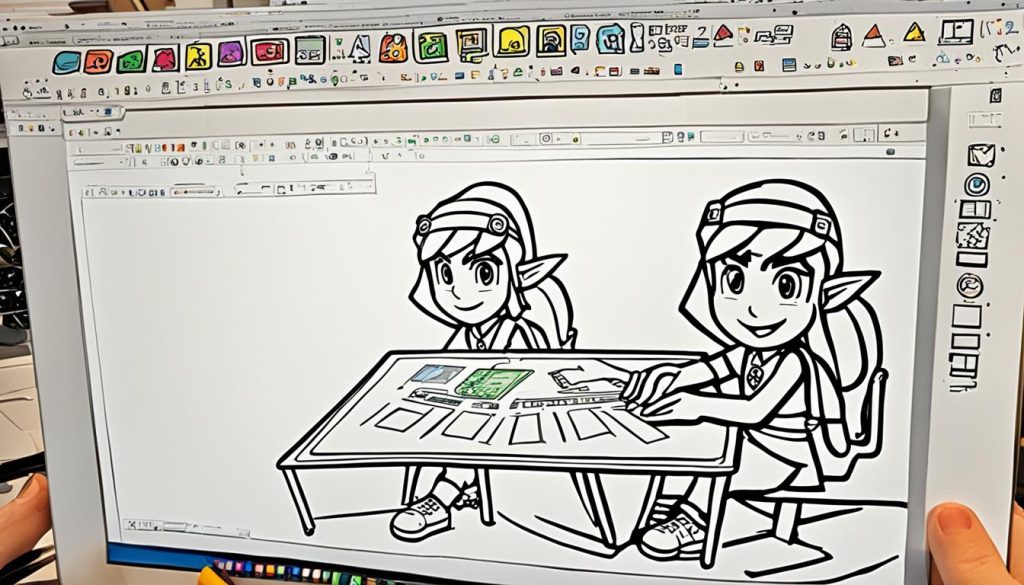Click the tall white cylinder toolbar icon
The image size is (1024, 585).
coord(637,37)
